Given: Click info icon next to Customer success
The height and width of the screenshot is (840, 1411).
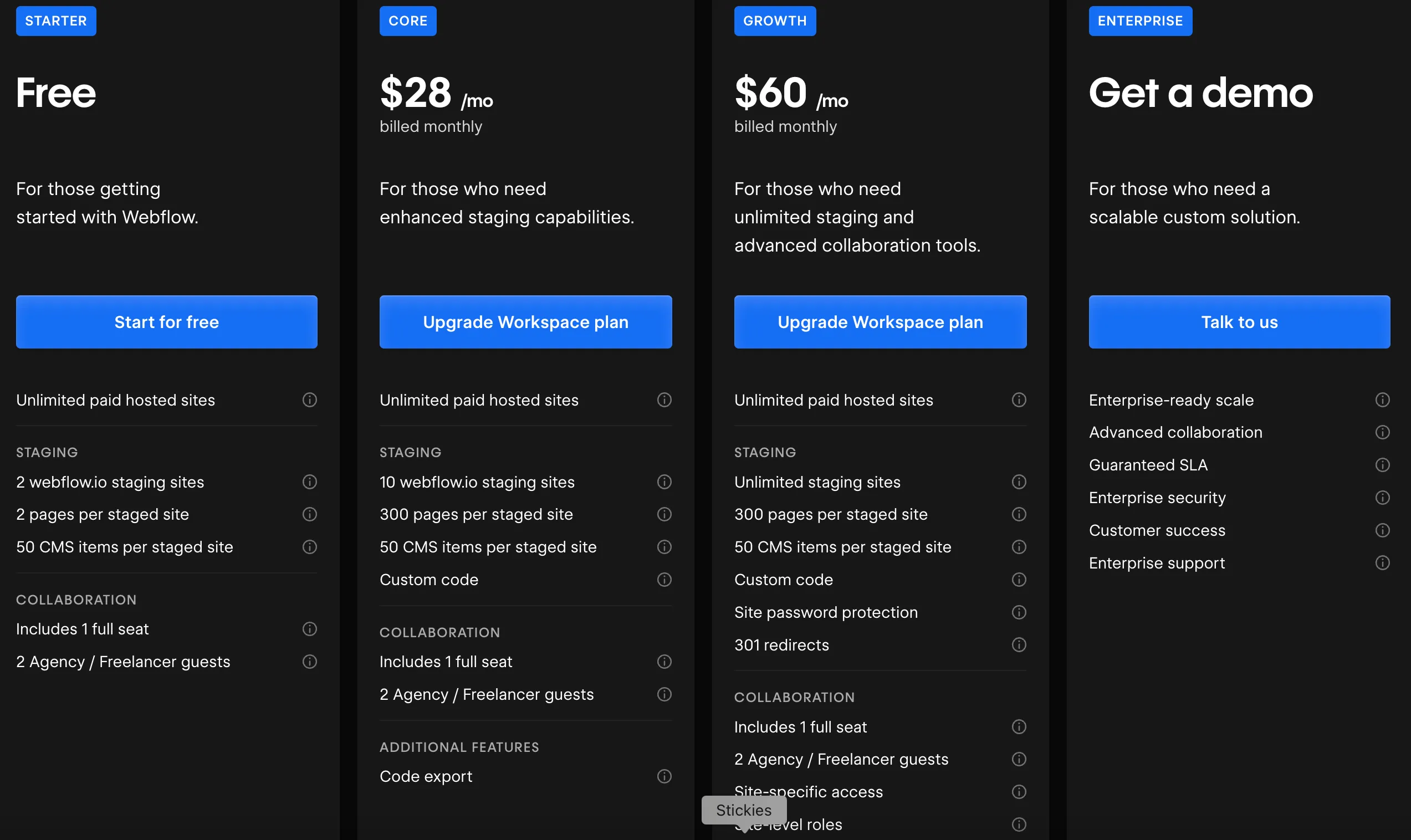Looking at the screenshot, I should tap(1382, 530).
